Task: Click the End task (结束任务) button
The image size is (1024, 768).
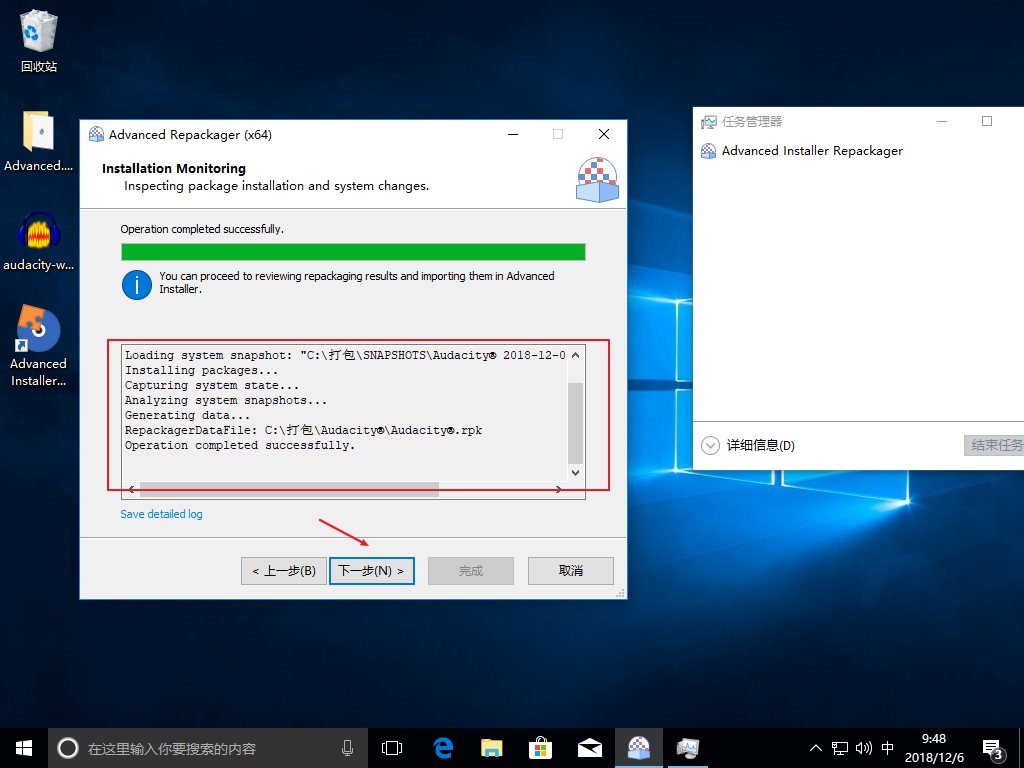Action: point(994,445)
